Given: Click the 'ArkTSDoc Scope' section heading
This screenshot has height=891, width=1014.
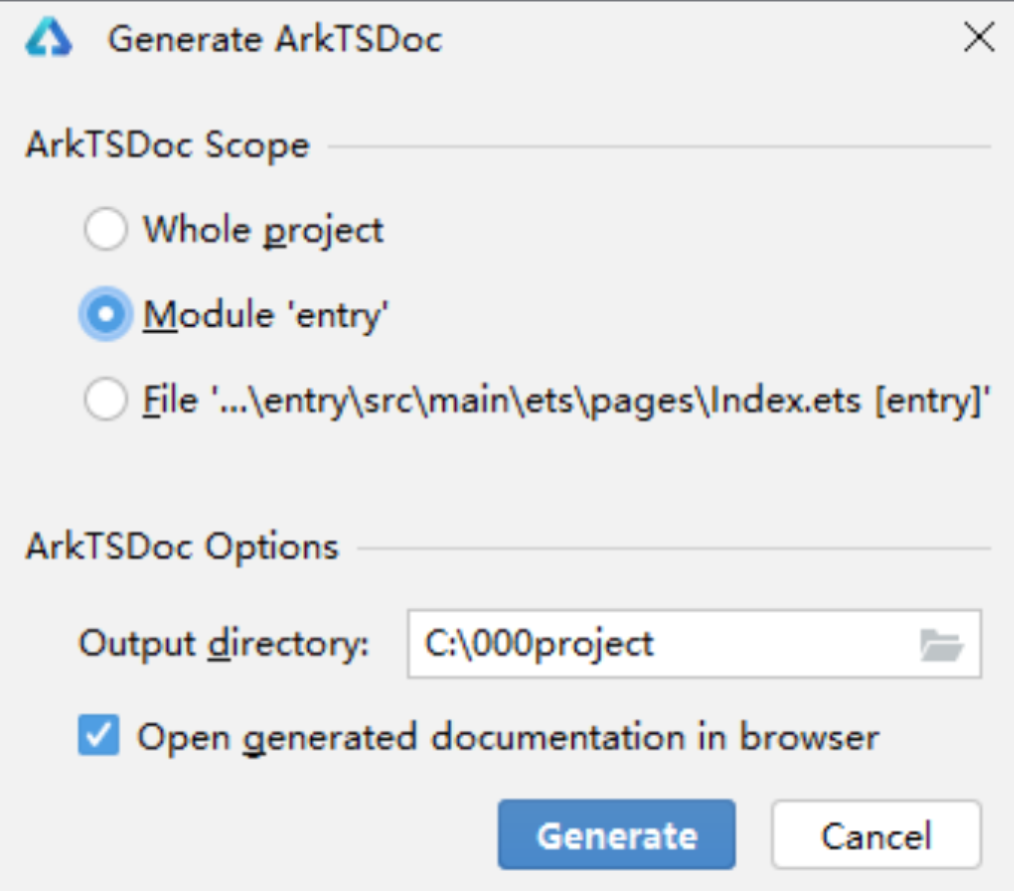Looking at the screenshot, I should 167,146.
